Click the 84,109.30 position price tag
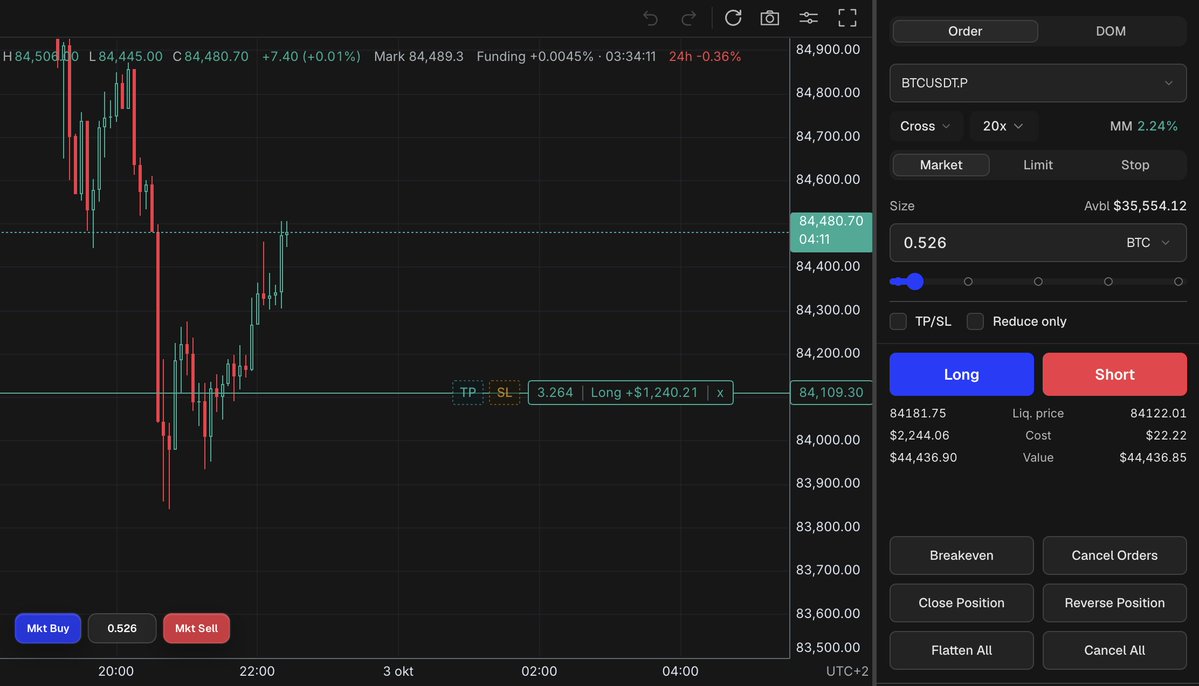1199x686 pixels. (831, 392)
